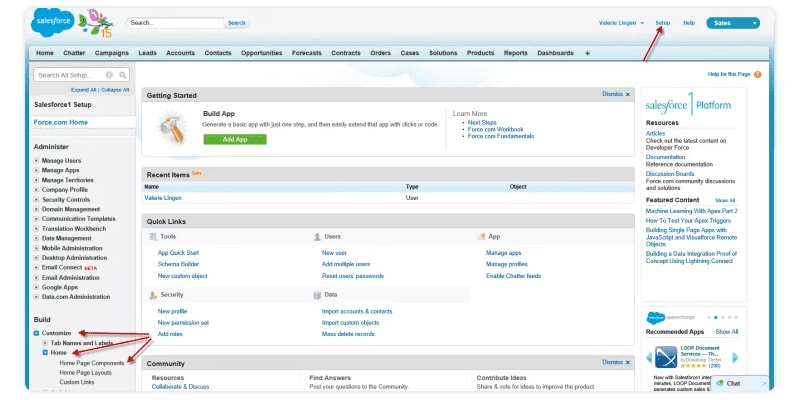Dismiss the Getting Started panel
The width and height of the screenshot is (800, 400).
pos(616,94)
